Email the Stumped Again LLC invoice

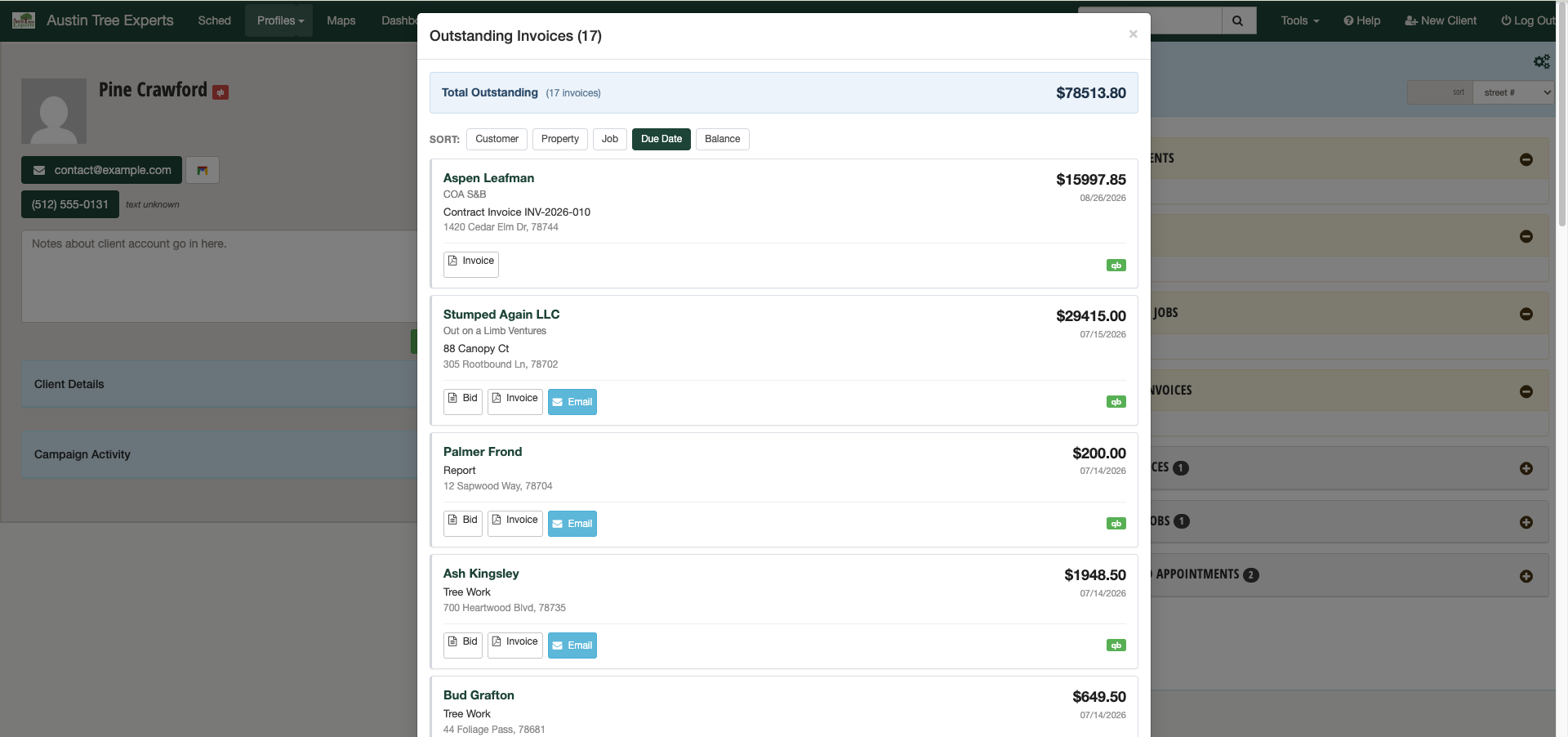click(572, 402)
